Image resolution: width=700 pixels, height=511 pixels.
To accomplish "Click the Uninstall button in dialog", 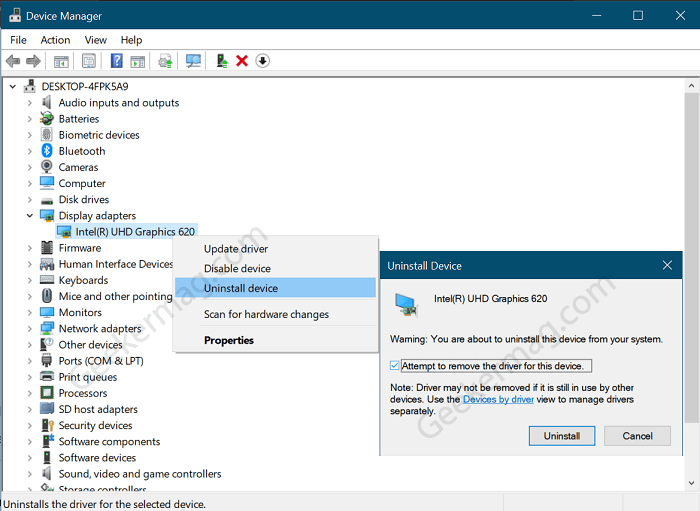I will coord(562,436).
